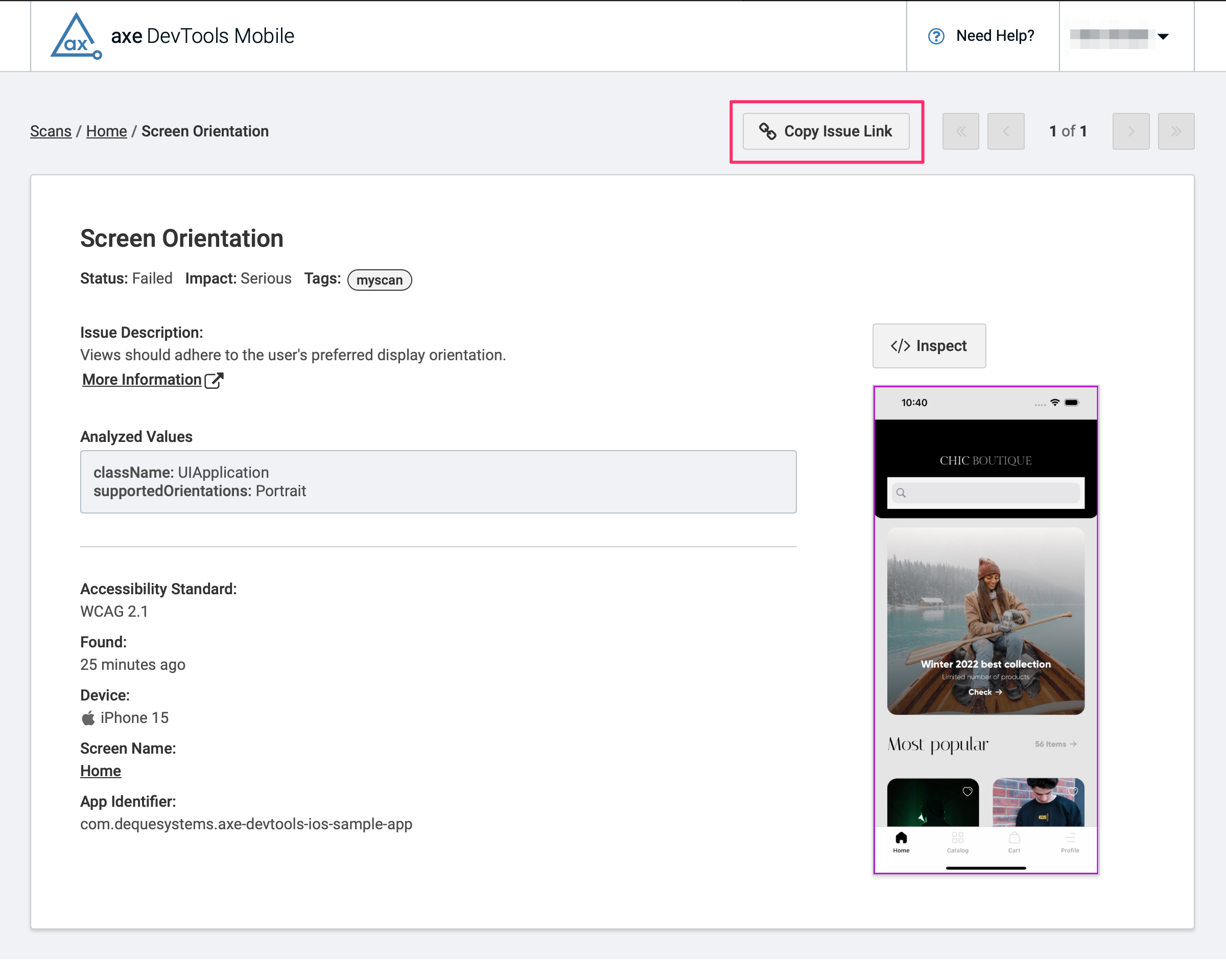1226x980 pixels.
Task: Toggle the heart favorite on the green hoodie photo
Action: click(x=969, y=791)
